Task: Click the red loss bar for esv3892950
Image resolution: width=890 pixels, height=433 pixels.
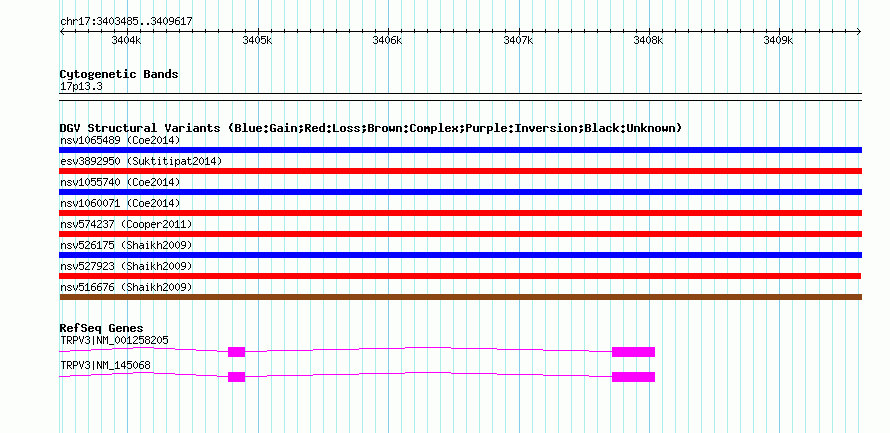Action: click(461, 171)
